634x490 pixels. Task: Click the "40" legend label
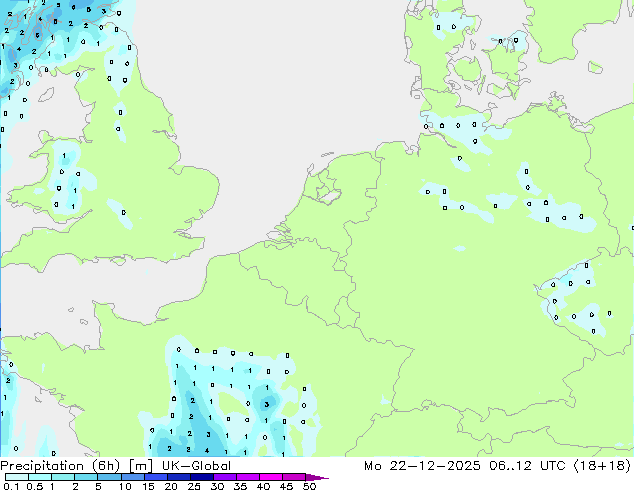click(264, 486)
